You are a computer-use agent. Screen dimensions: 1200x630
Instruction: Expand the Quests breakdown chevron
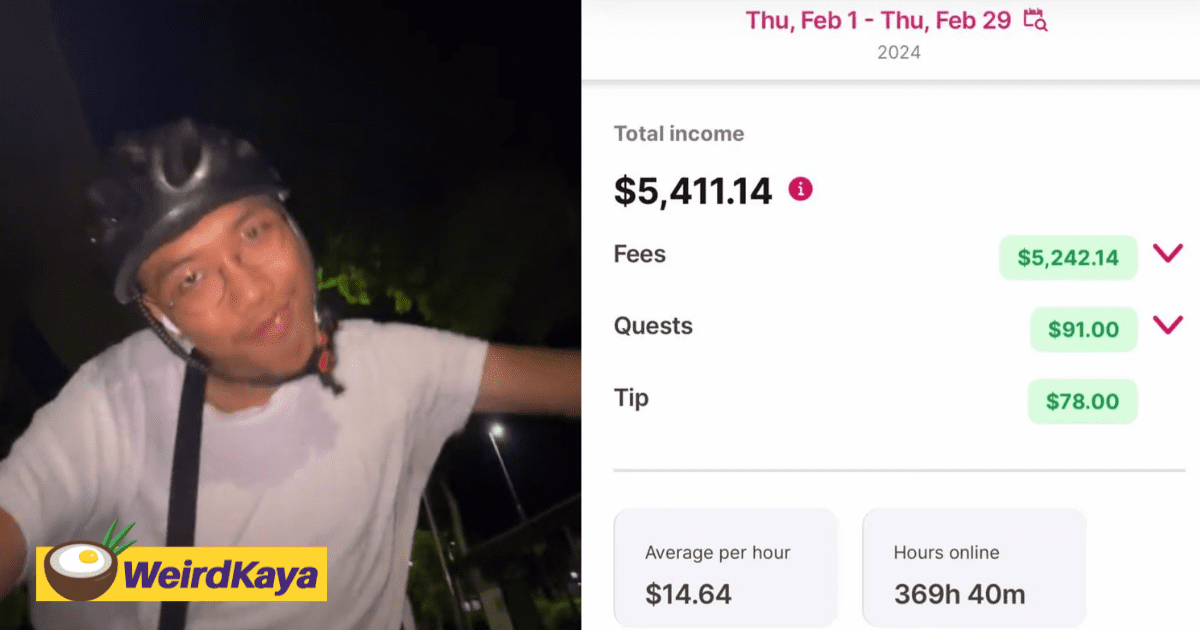[1167, 325]
